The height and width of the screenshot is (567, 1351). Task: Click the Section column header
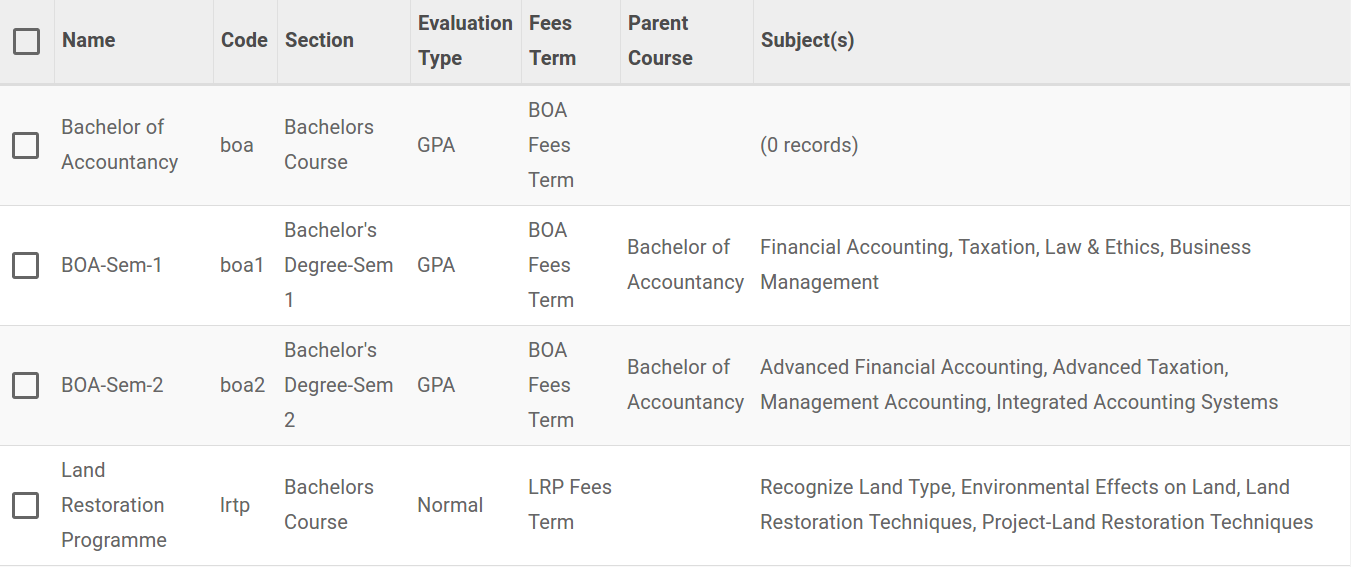[319, 40]
